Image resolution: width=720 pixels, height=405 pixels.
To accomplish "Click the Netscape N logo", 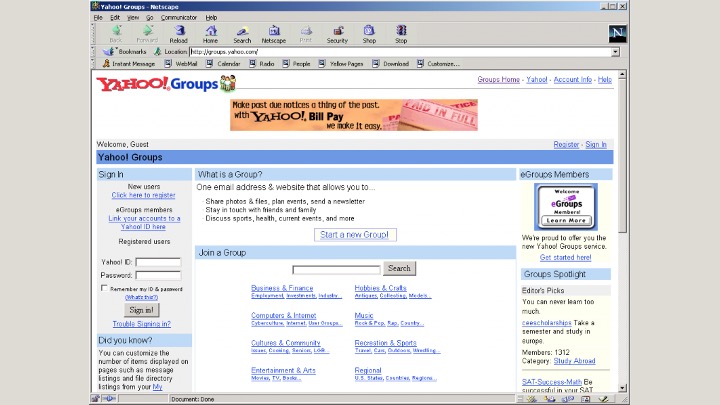I will click(x=617, y=34).
